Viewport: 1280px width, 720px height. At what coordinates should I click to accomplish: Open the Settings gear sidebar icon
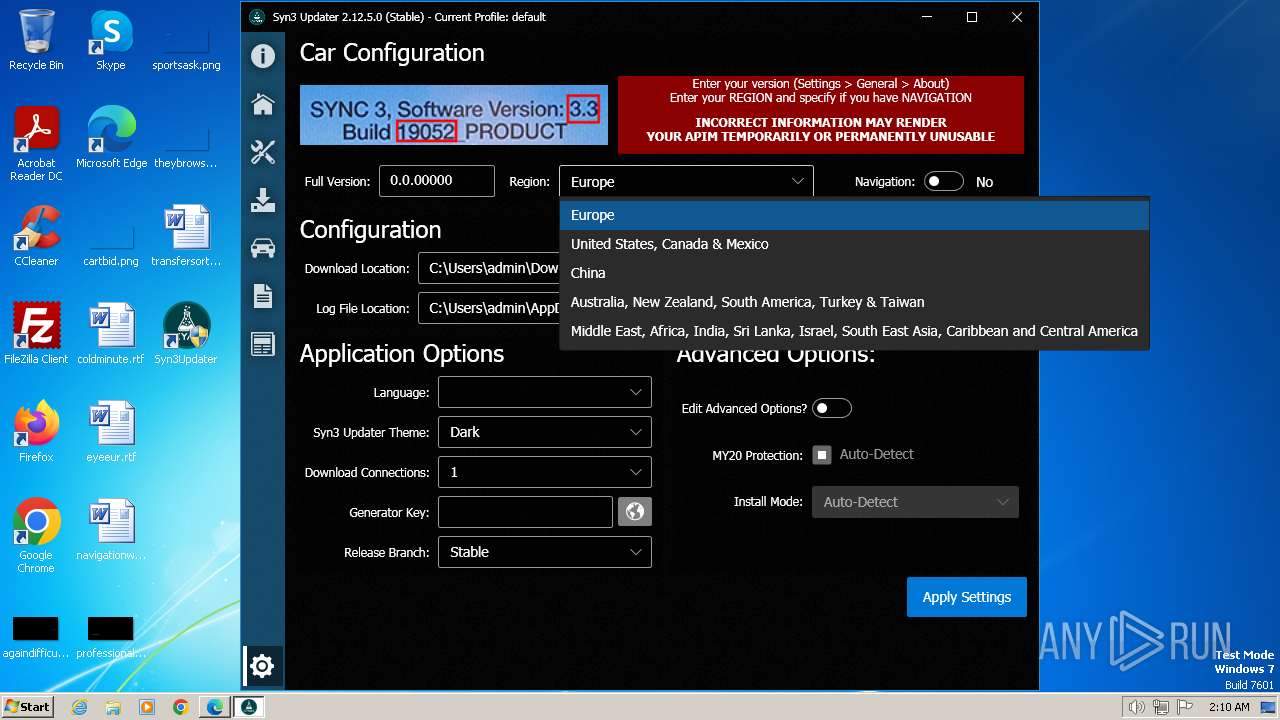pyautogui.click(x=262, y=666)
